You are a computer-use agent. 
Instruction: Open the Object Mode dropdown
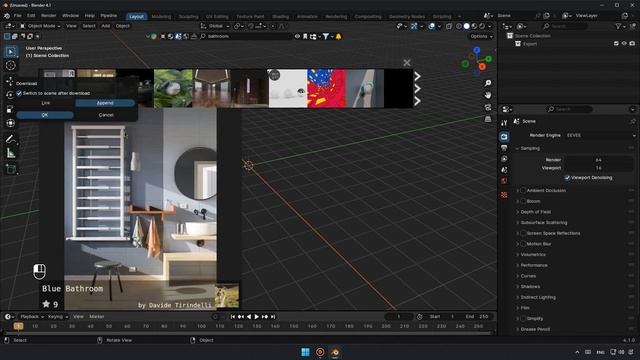[40, 26]
